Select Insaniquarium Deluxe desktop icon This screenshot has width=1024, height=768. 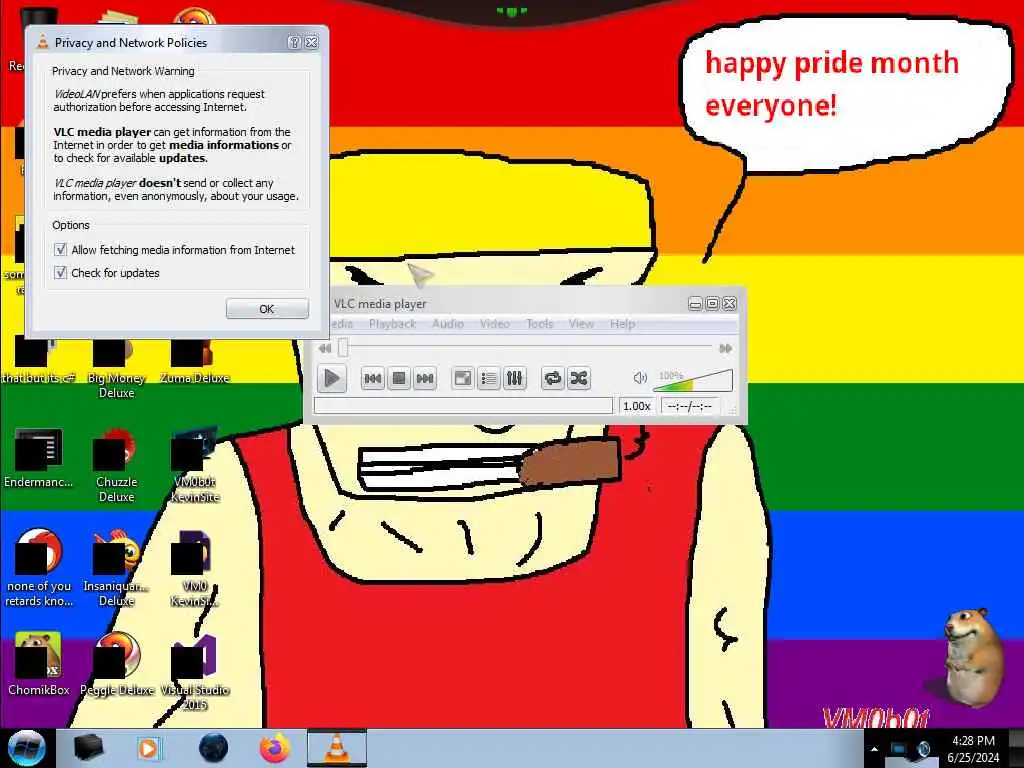point(116,568)
